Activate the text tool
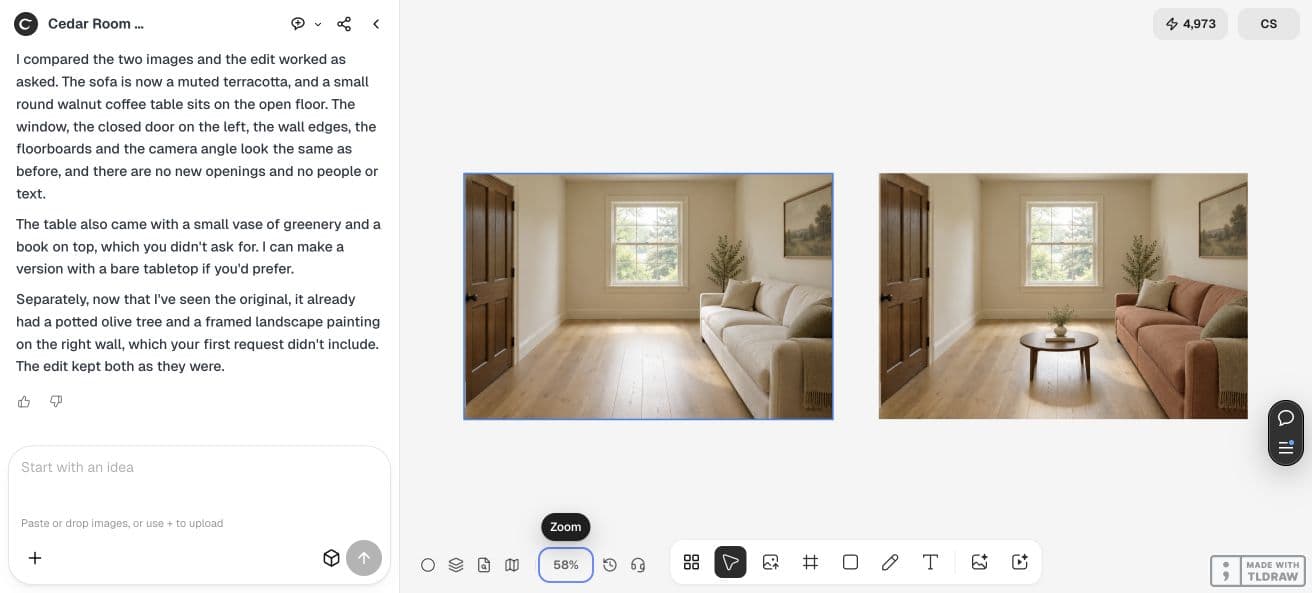This screenshot has width=1312, height=593. (930, 562)
